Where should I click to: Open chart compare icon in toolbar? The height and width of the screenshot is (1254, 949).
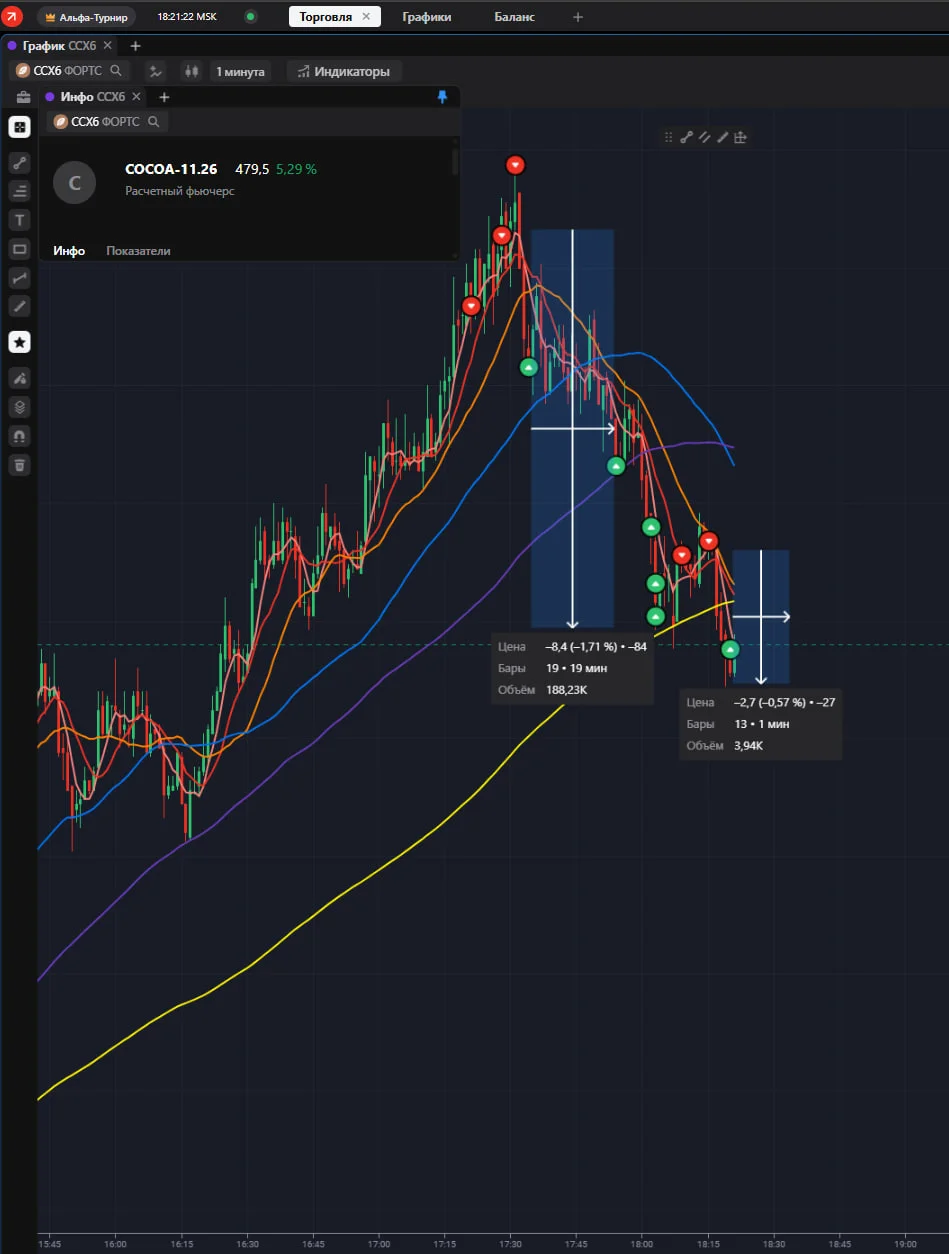(x=155, y=71)
